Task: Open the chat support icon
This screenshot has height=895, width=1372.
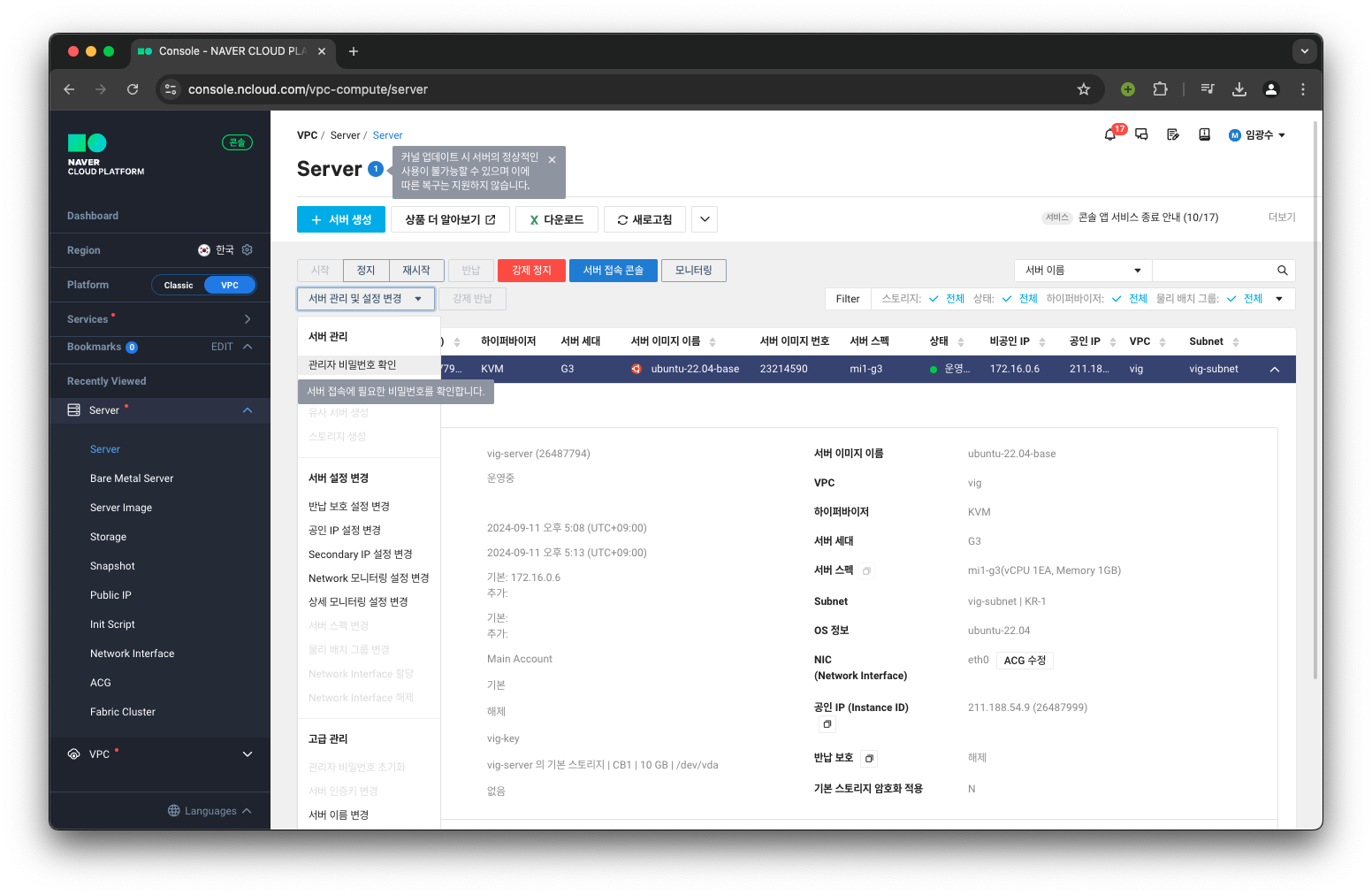Action: coord(1141,134)
